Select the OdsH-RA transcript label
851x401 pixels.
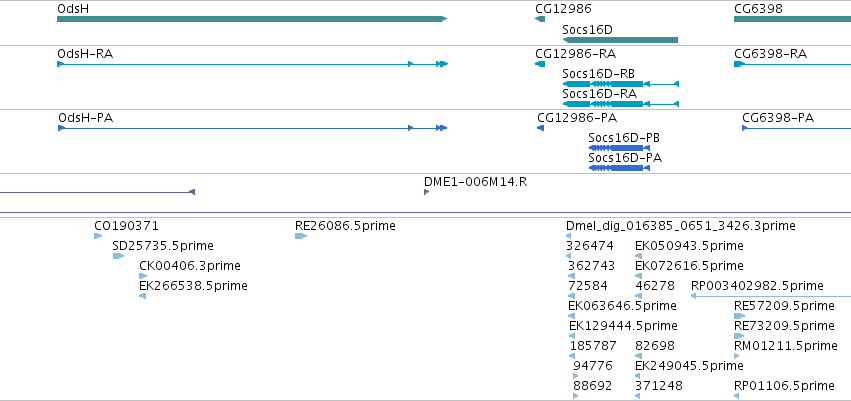(85, 54)
